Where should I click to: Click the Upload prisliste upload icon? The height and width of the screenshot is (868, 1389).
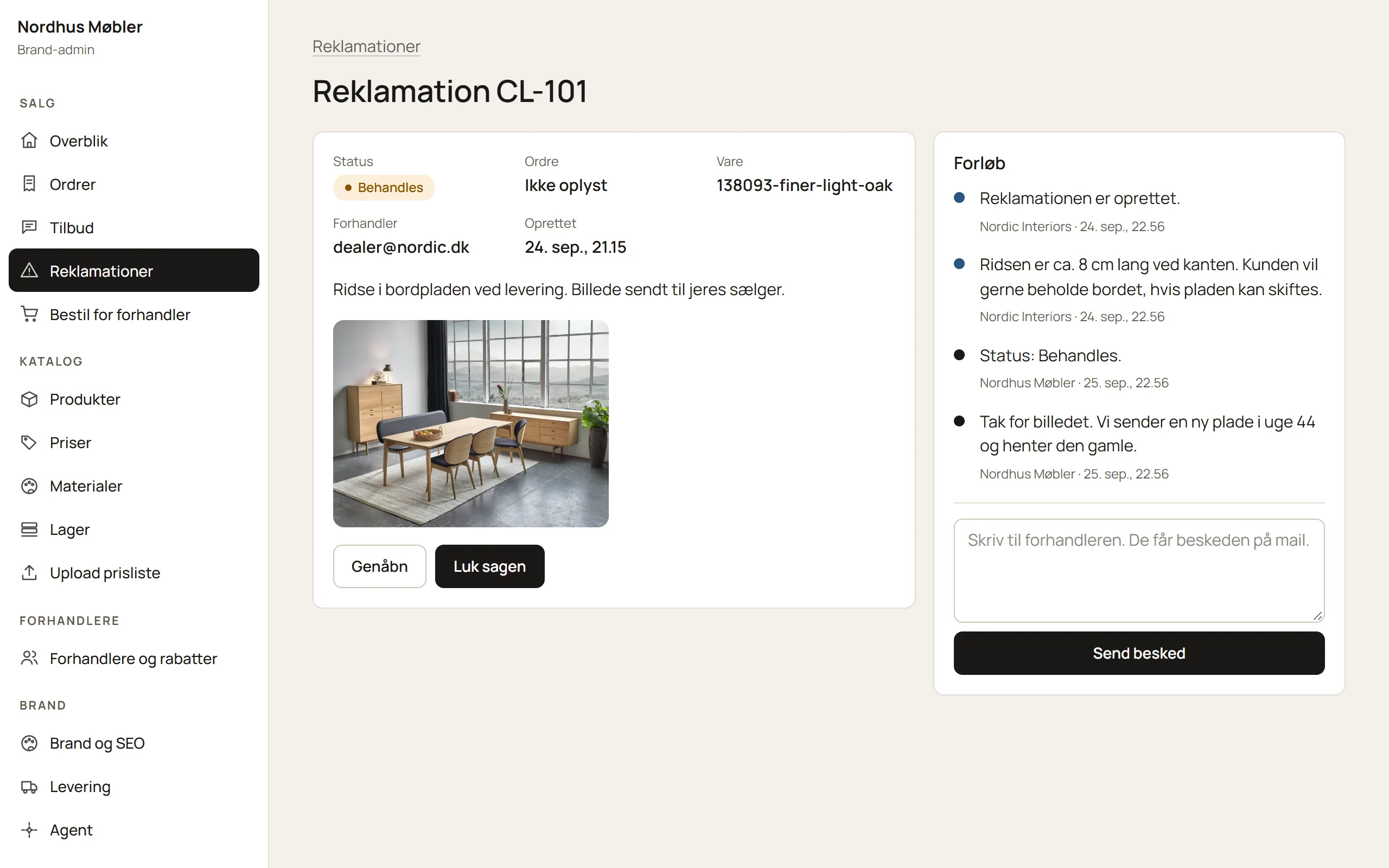[29, 572]
